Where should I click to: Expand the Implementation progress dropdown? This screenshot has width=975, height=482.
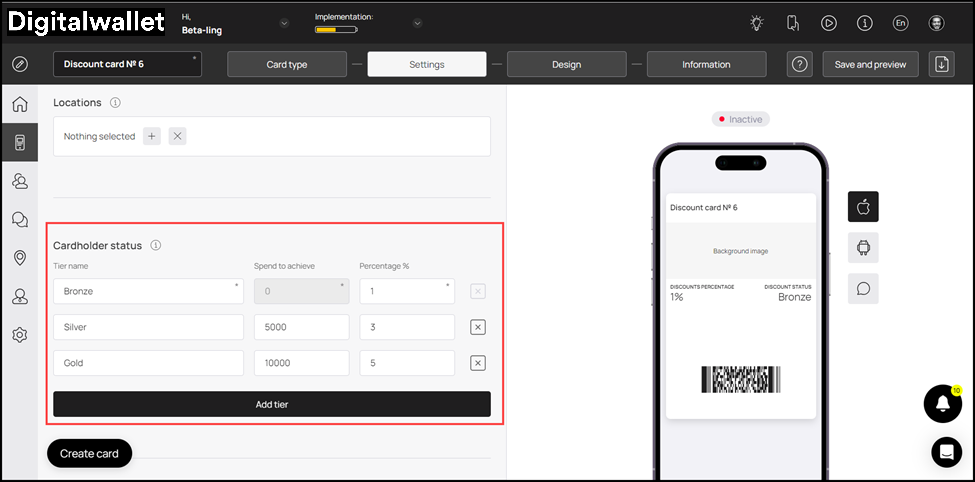click(x=417, y=24)
